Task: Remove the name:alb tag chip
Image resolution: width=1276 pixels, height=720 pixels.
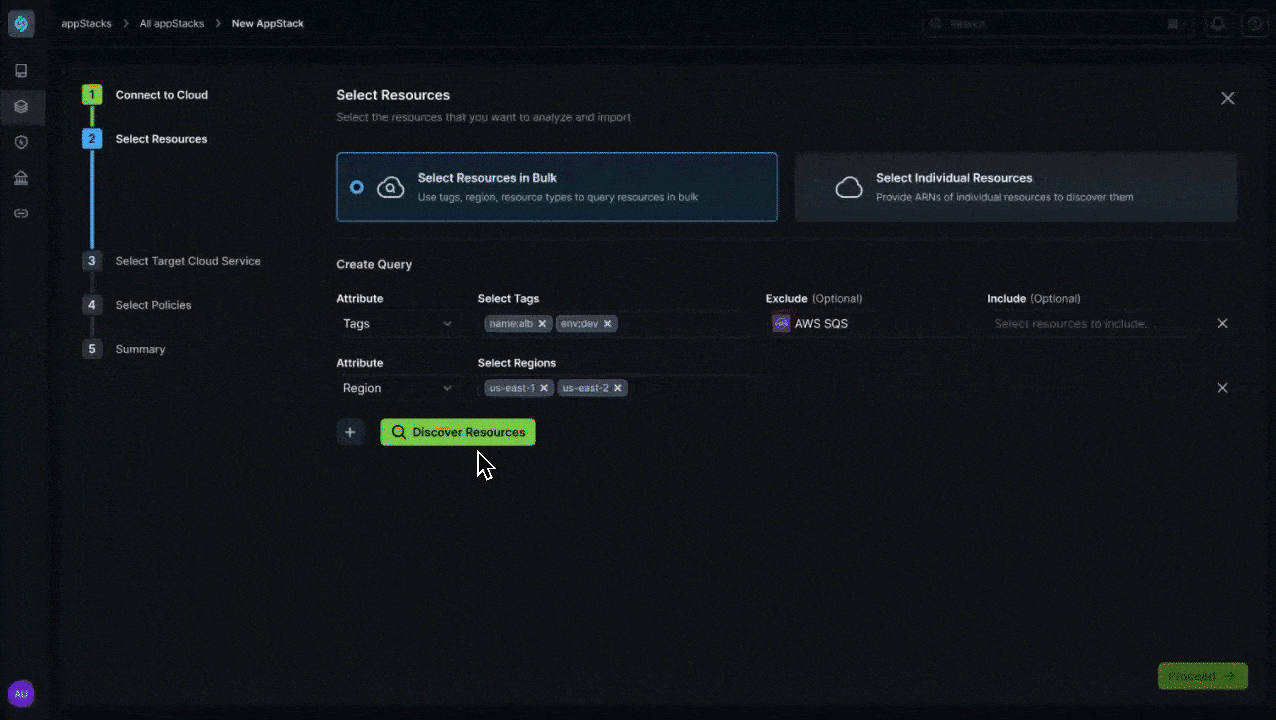Action: click(542, 324)
